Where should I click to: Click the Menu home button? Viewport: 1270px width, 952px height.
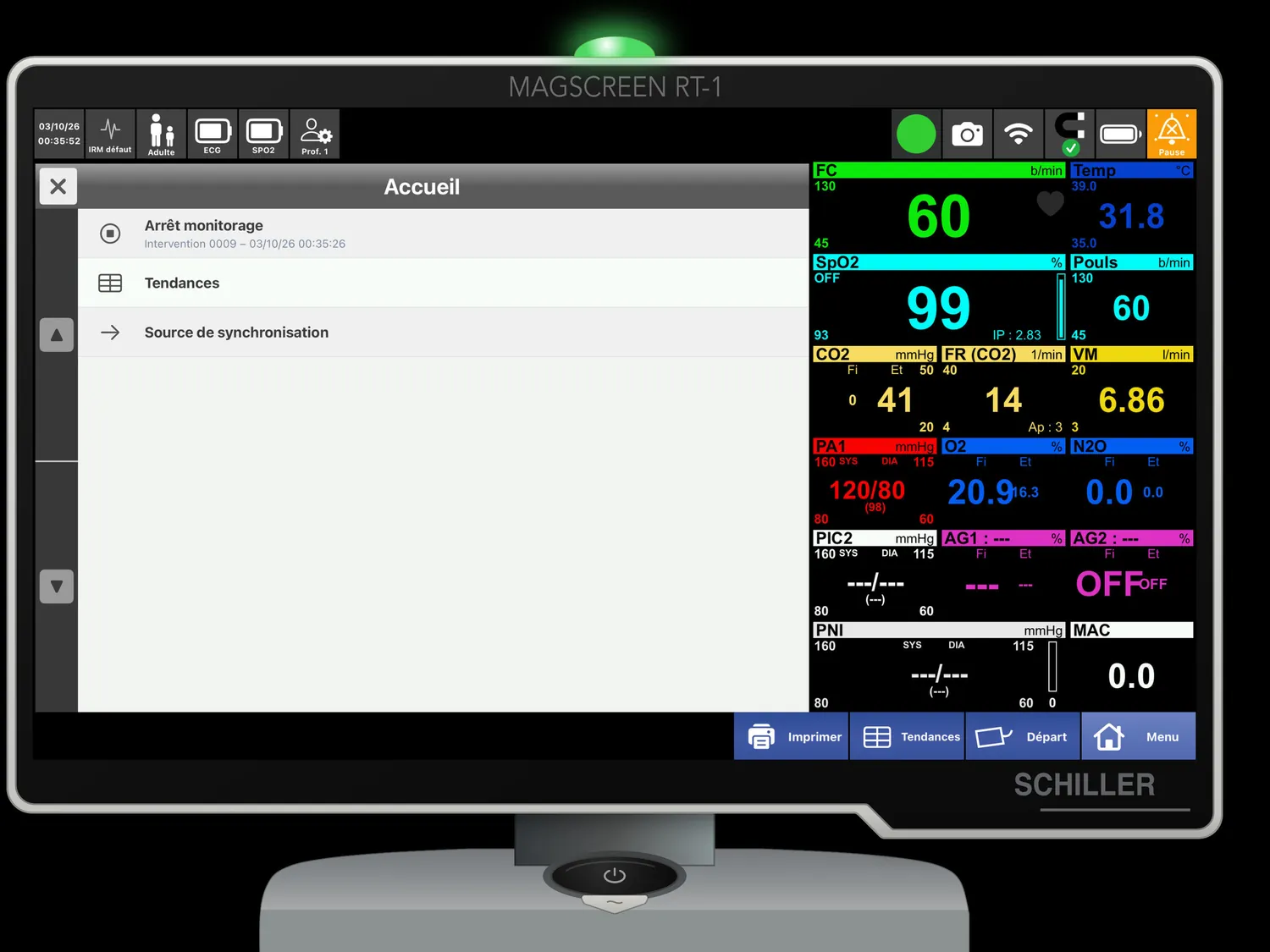coord(1139,736)
